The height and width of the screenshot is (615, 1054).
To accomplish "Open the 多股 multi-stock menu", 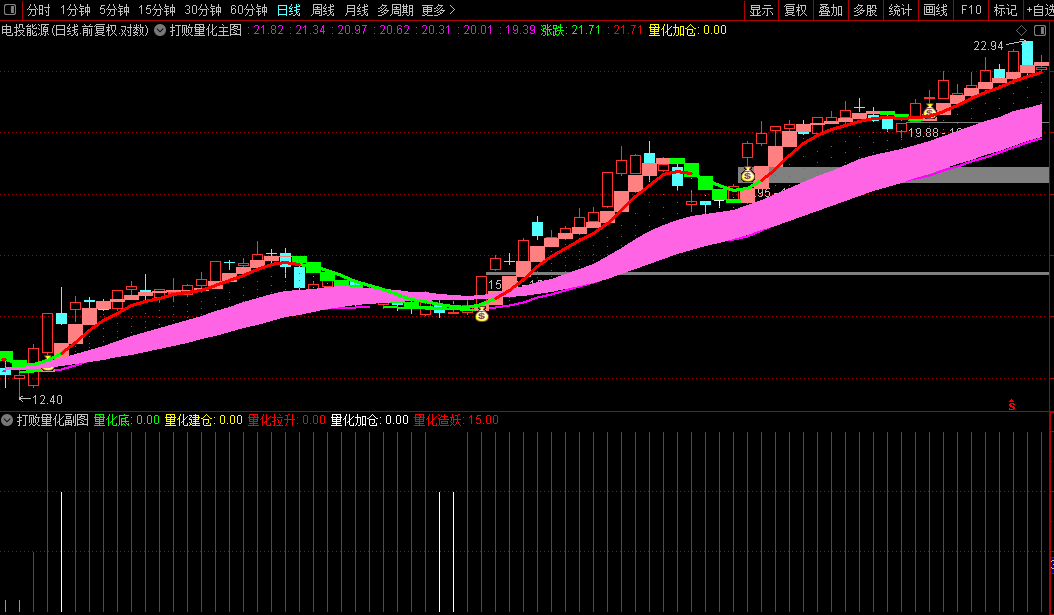I will coord(866,10).
